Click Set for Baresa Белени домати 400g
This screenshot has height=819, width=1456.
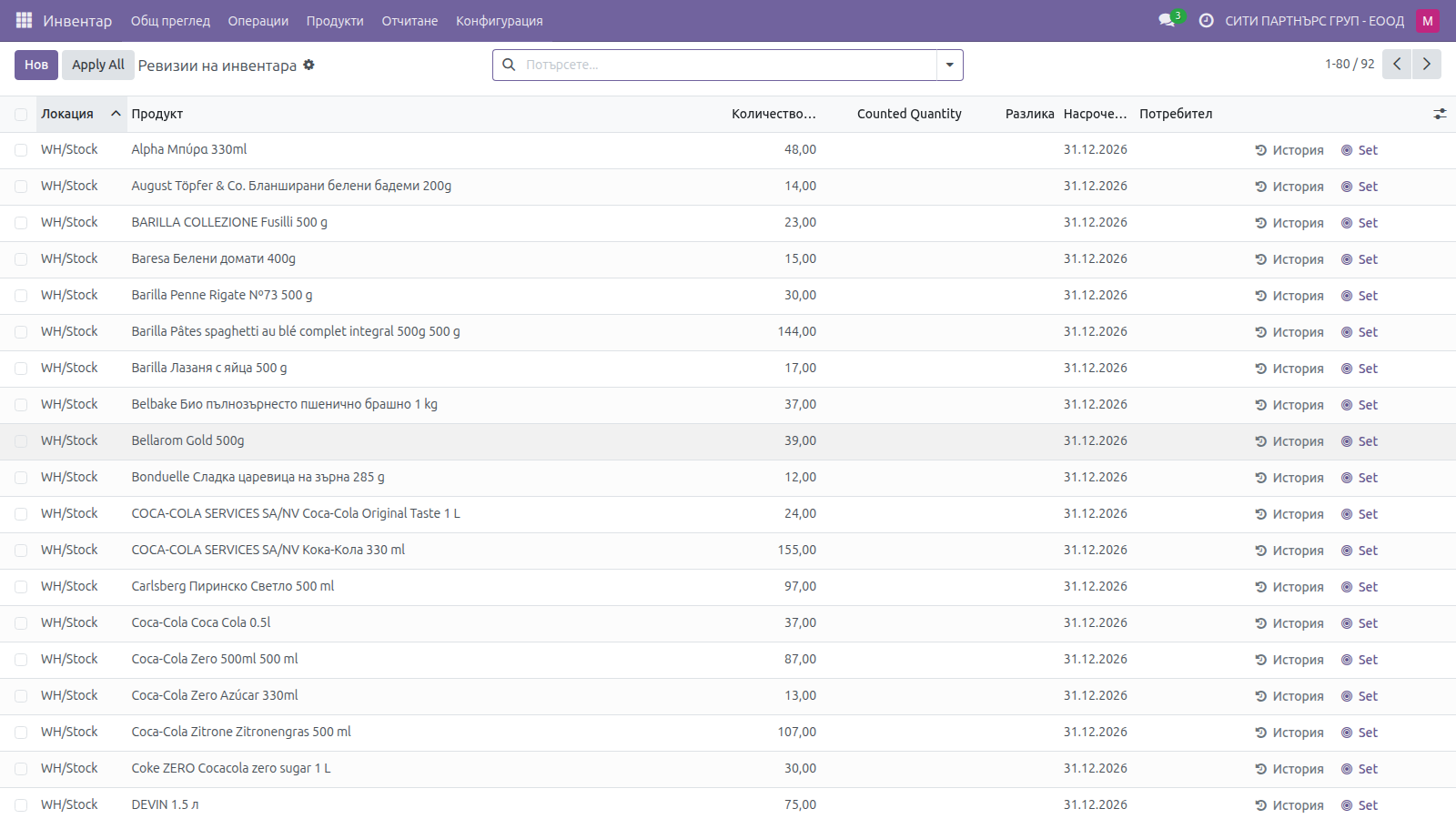click(1360, 259)
